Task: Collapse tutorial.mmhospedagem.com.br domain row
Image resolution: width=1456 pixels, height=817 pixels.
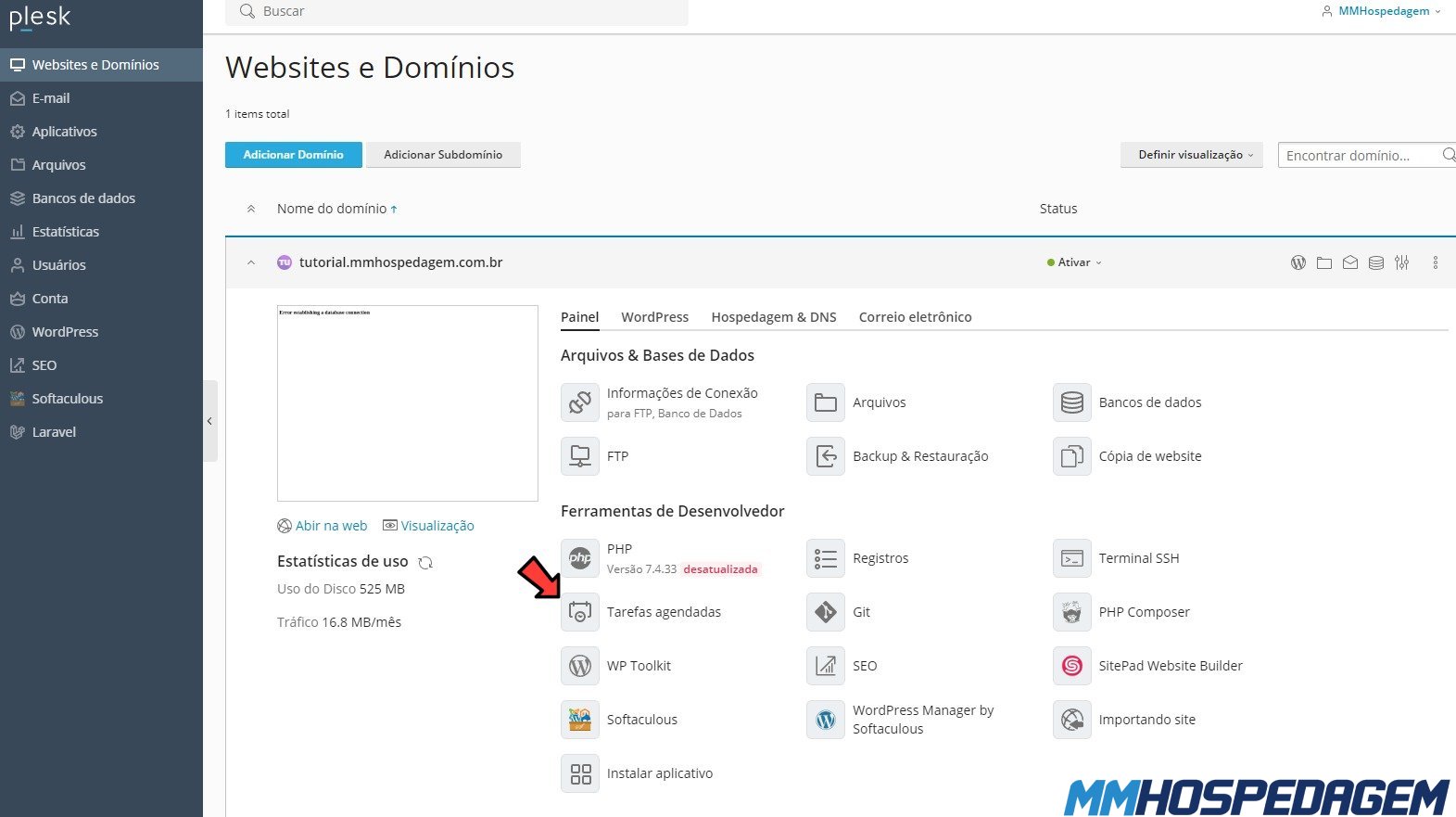Action: (x=251, y=262)
